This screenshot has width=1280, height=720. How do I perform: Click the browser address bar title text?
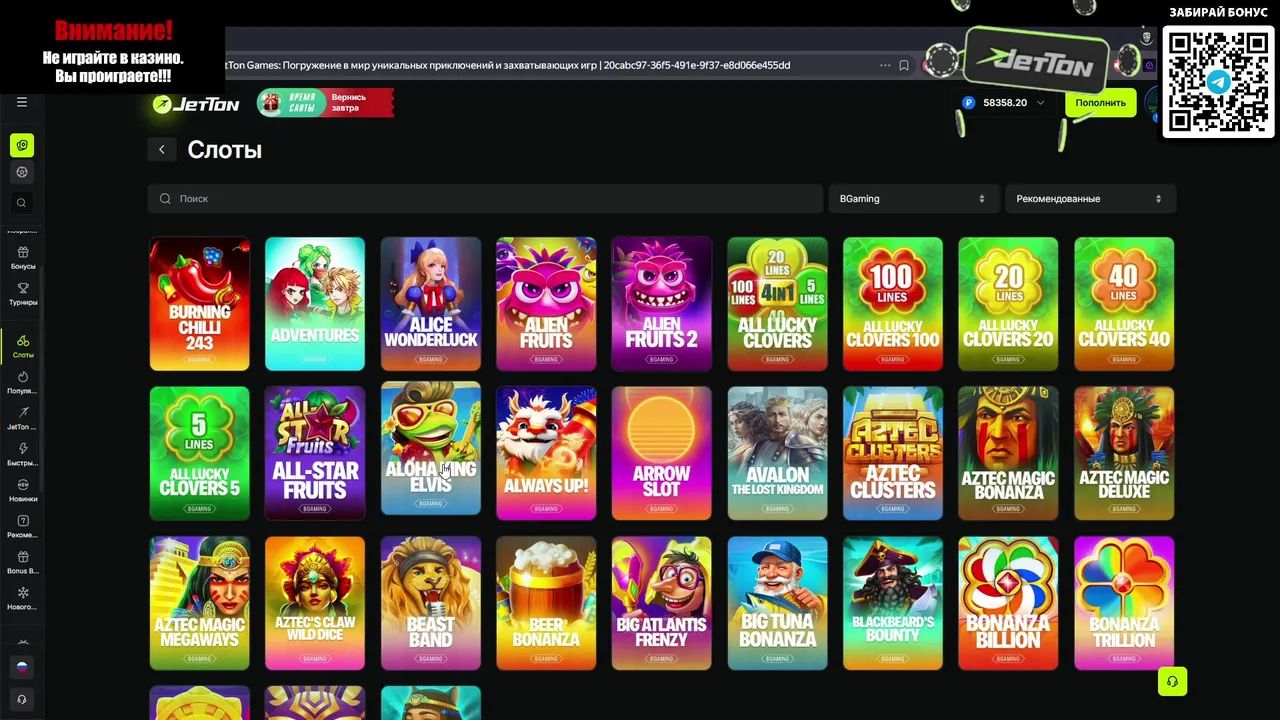510,65
